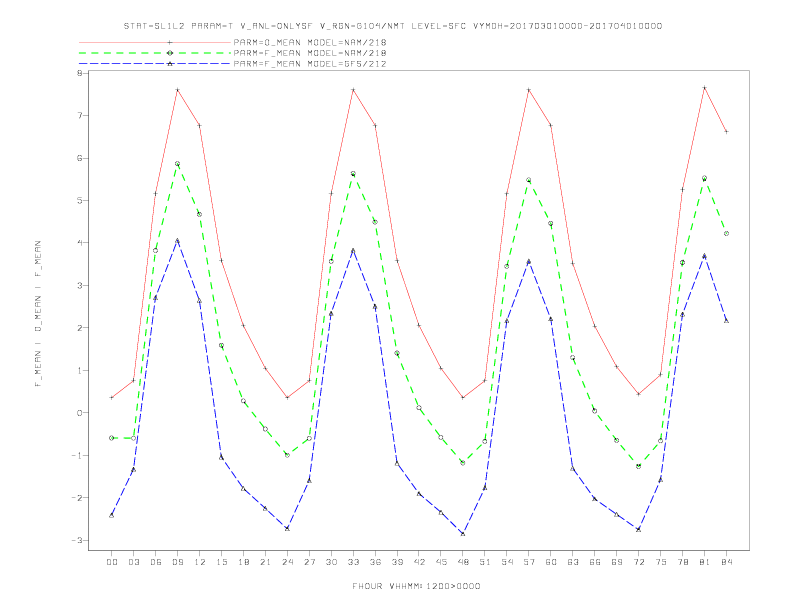Image resolution: width=792 pixels, height=612 pixels.
Task: Click x-axis tick label 24
Action: [x=287, y=562]
